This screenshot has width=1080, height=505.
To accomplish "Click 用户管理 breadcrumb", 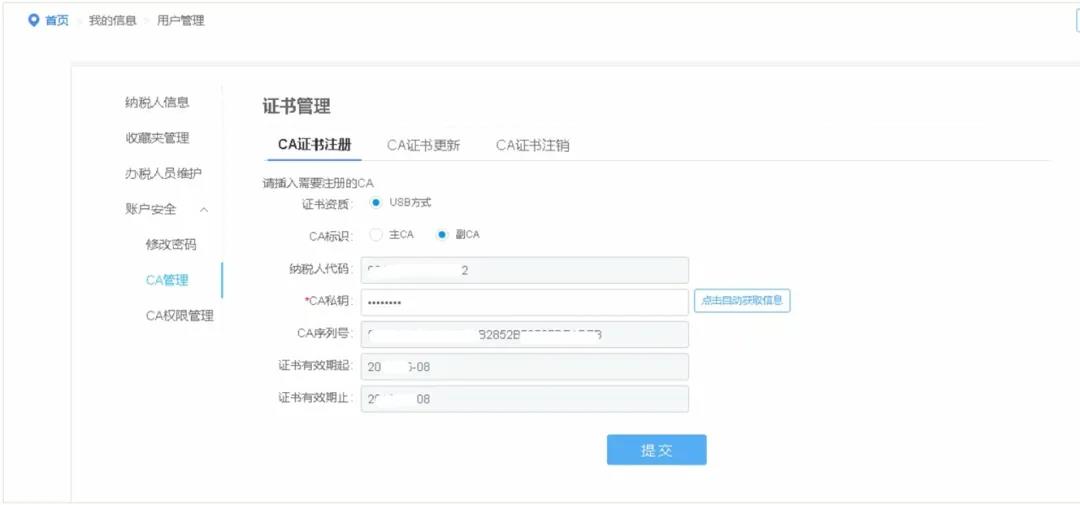I will [x=180, y=21].
